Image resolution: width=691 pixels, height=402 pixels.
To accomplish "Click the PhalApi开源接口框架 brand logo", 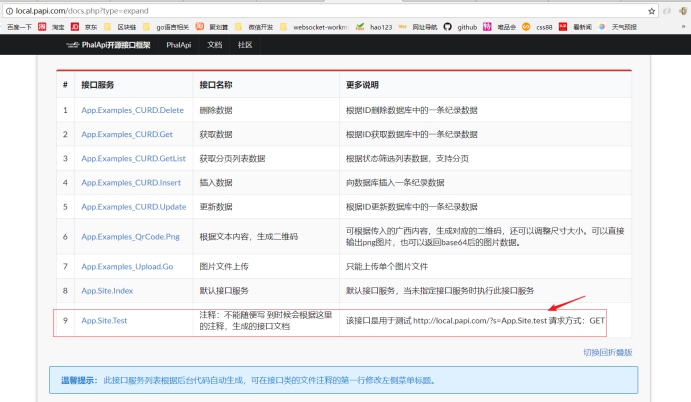I will click(x=108, y=45).
